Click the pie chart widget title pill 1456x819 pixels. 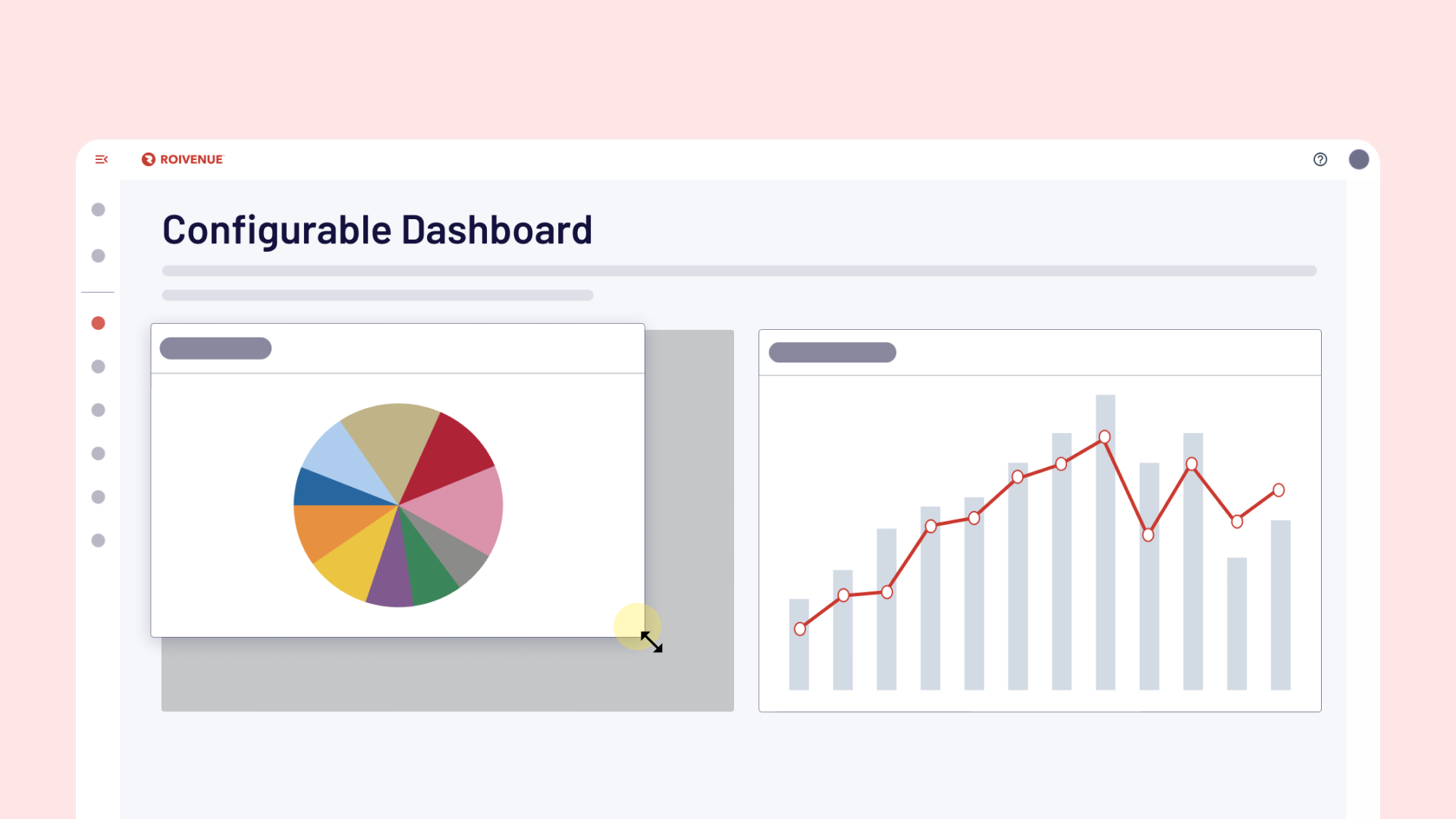coord(215,348)
